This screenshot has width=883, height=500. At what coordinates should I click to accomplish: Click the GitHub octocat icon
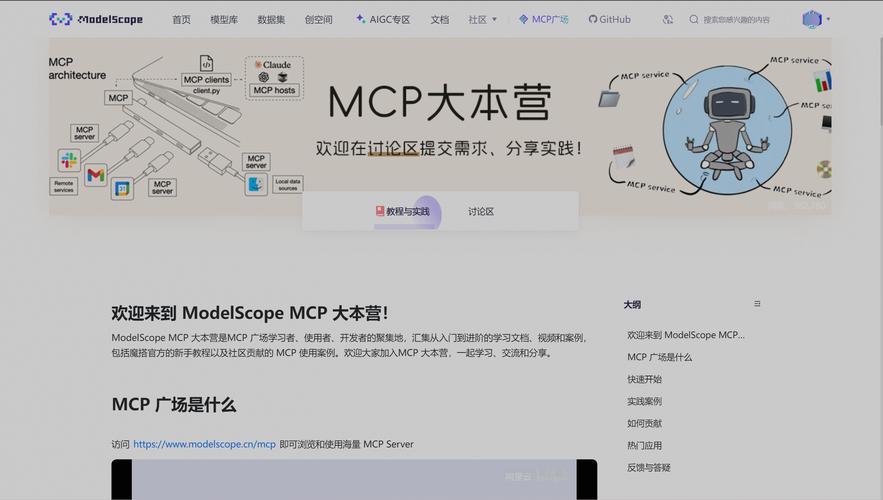click(x=592, y=19)
